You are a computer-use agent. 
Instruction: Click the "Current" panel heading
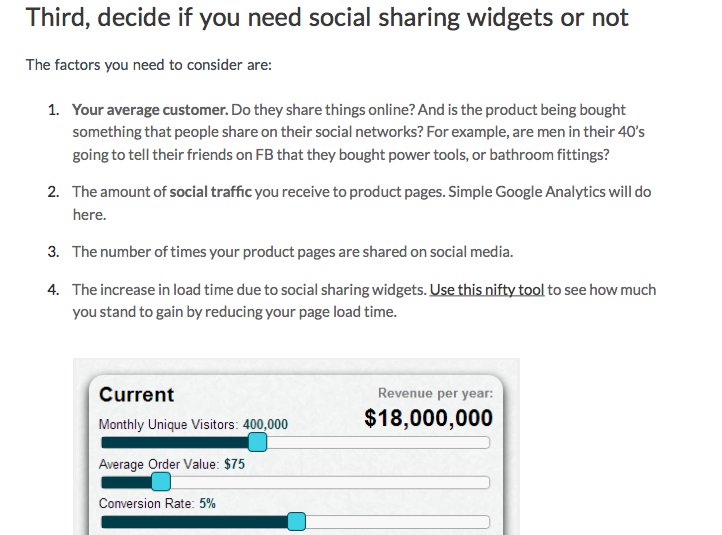(137, 395)
